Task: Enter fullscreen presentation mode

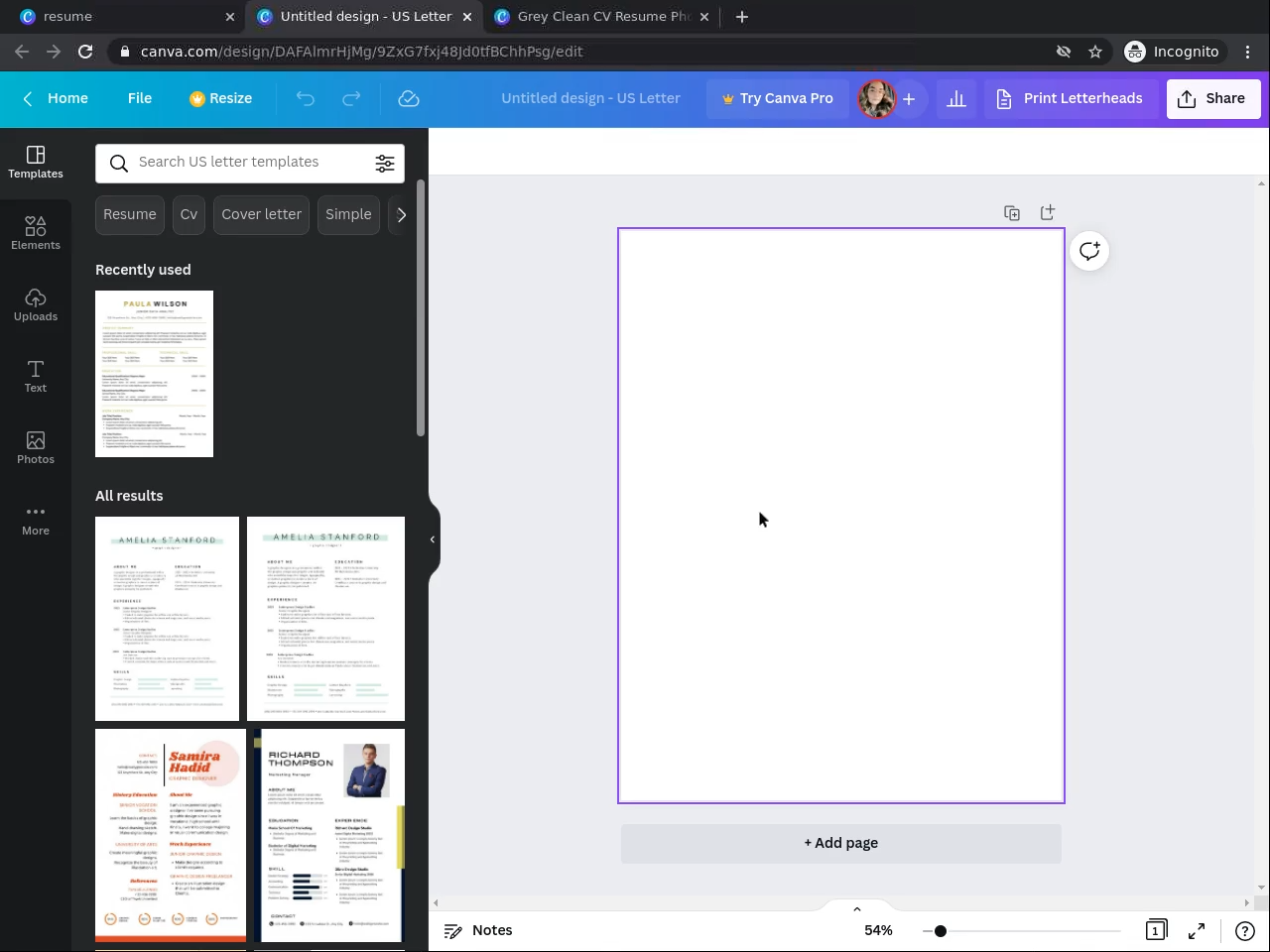Action: (1197, 930)
